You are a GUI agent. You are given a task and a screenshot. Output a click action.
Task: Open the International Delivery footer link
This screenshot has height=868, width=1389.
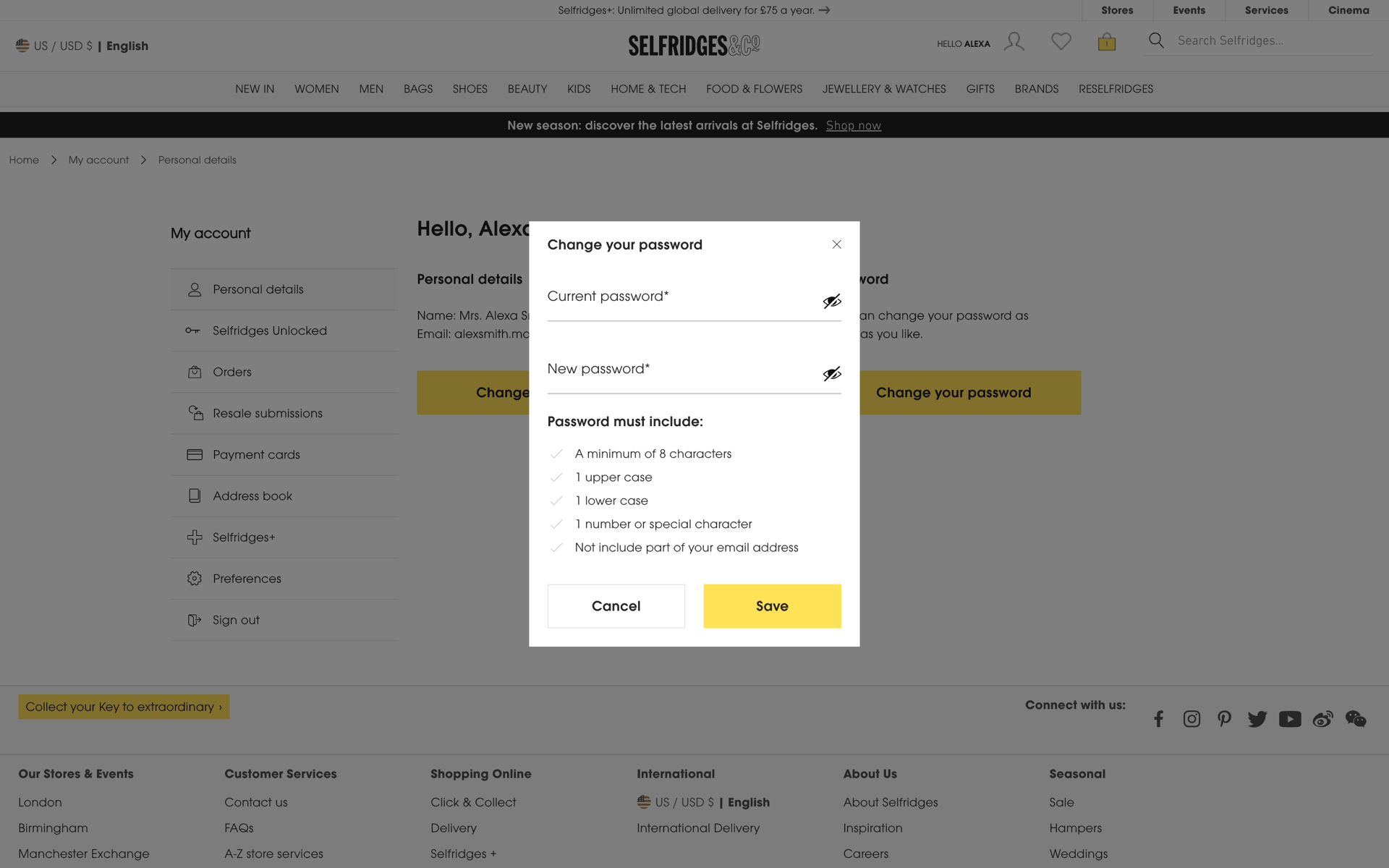tap(698, 828)
